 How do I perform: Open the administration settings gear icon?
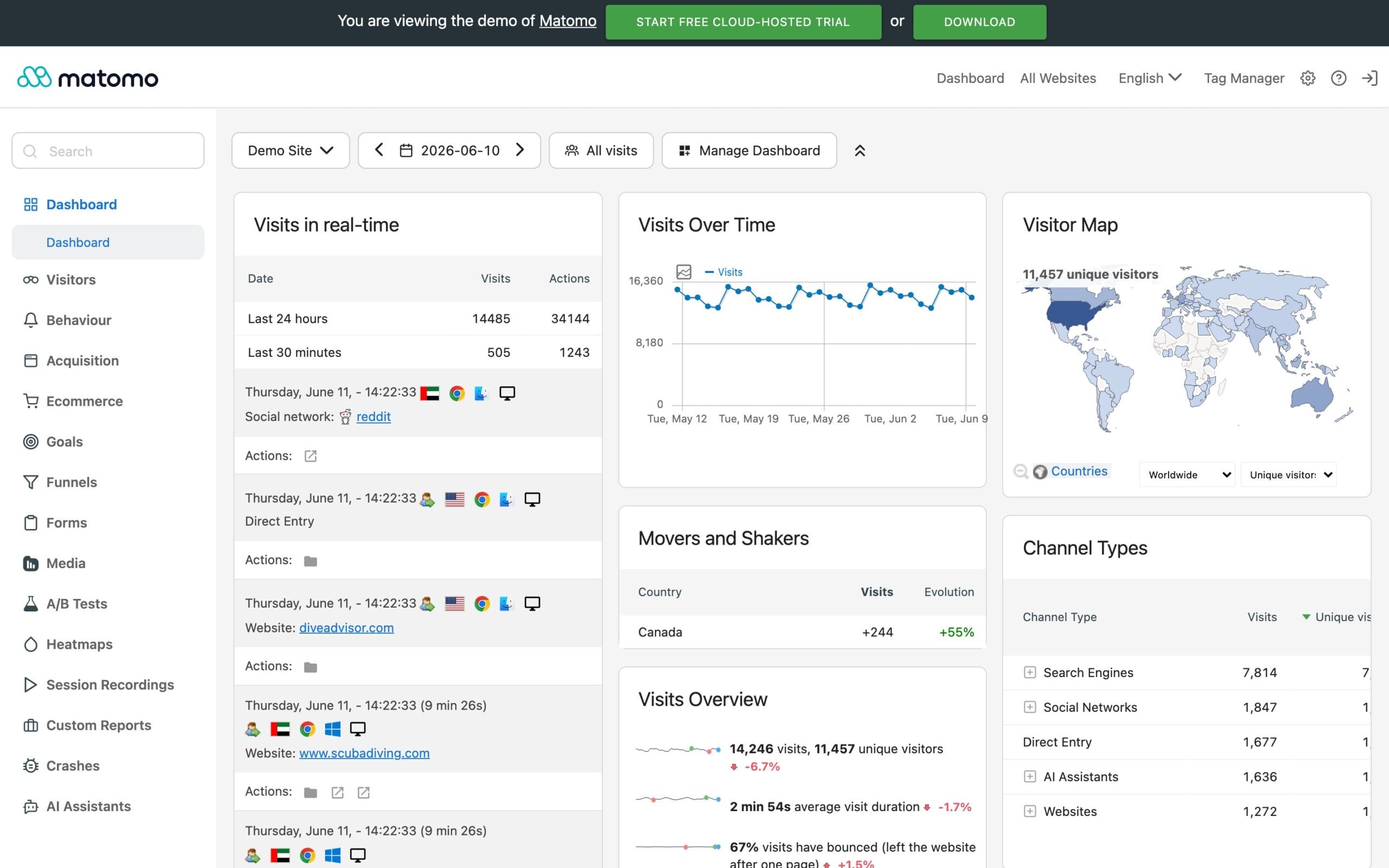[x=1308, y=78]
